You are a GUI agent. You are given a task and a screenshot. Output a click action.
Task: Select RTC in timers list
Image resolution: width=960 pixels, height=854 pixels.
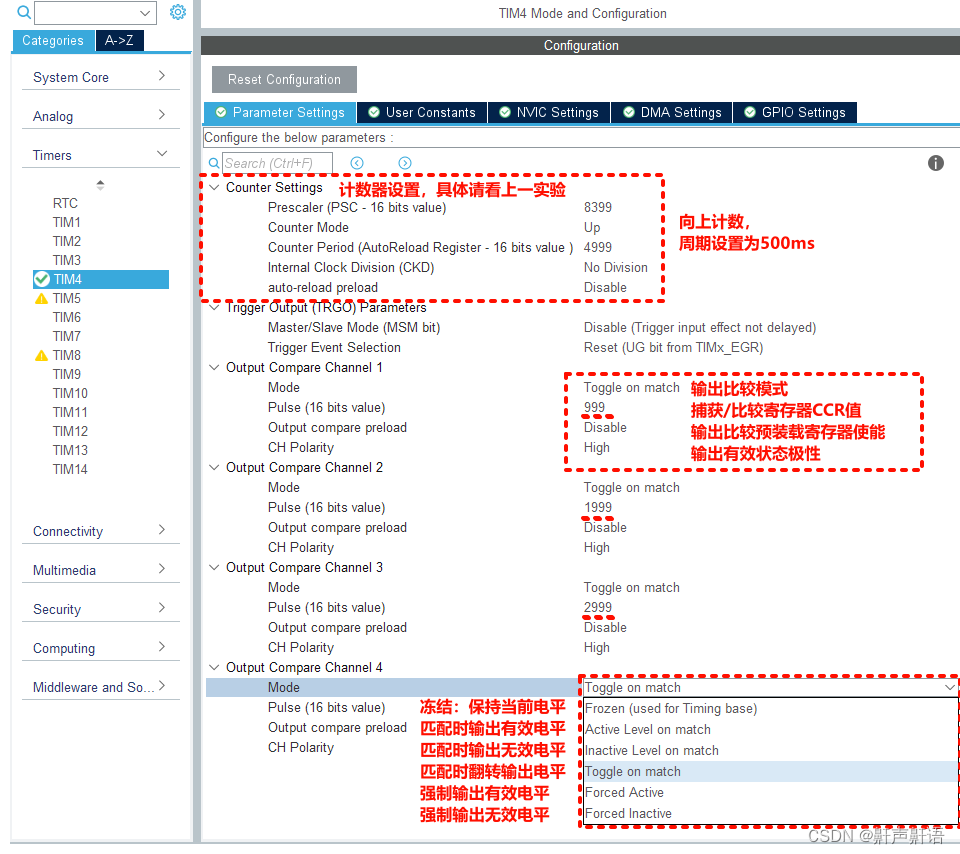65,203
